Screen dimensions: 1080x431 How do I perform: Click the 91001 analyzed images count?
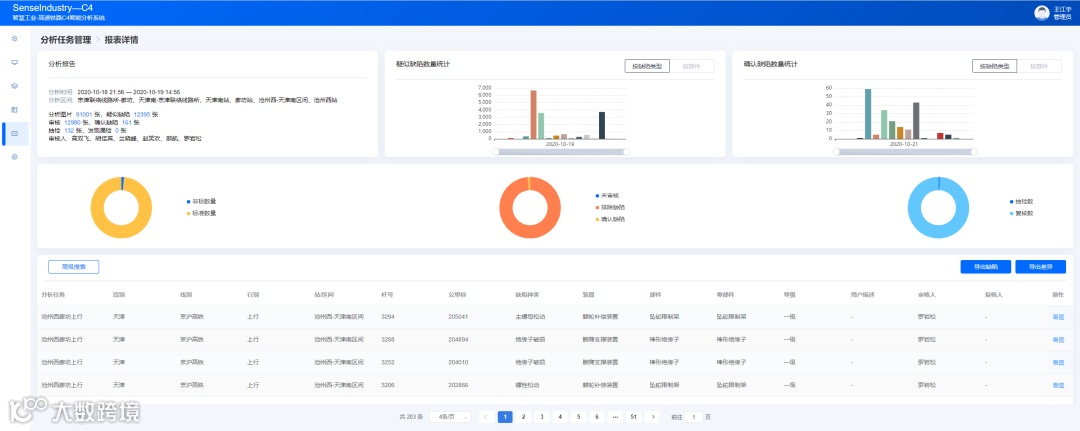(84, 114)
